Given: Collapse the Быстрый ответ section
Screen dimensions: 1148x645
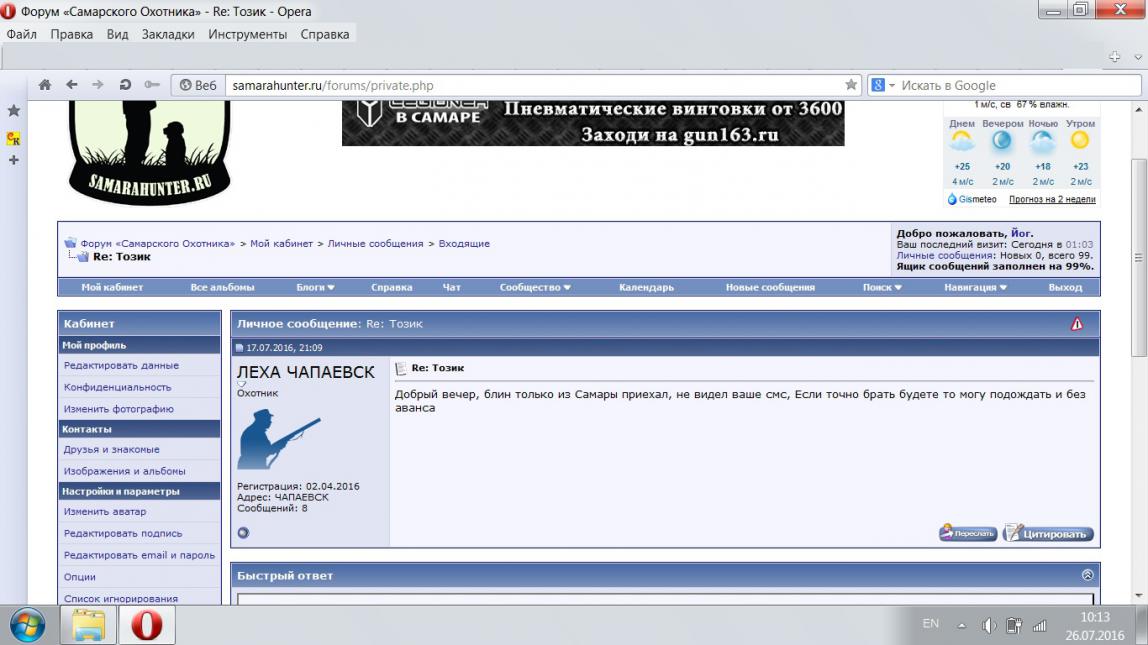Looking at the screenshot, I should (x=1088, y=575).
